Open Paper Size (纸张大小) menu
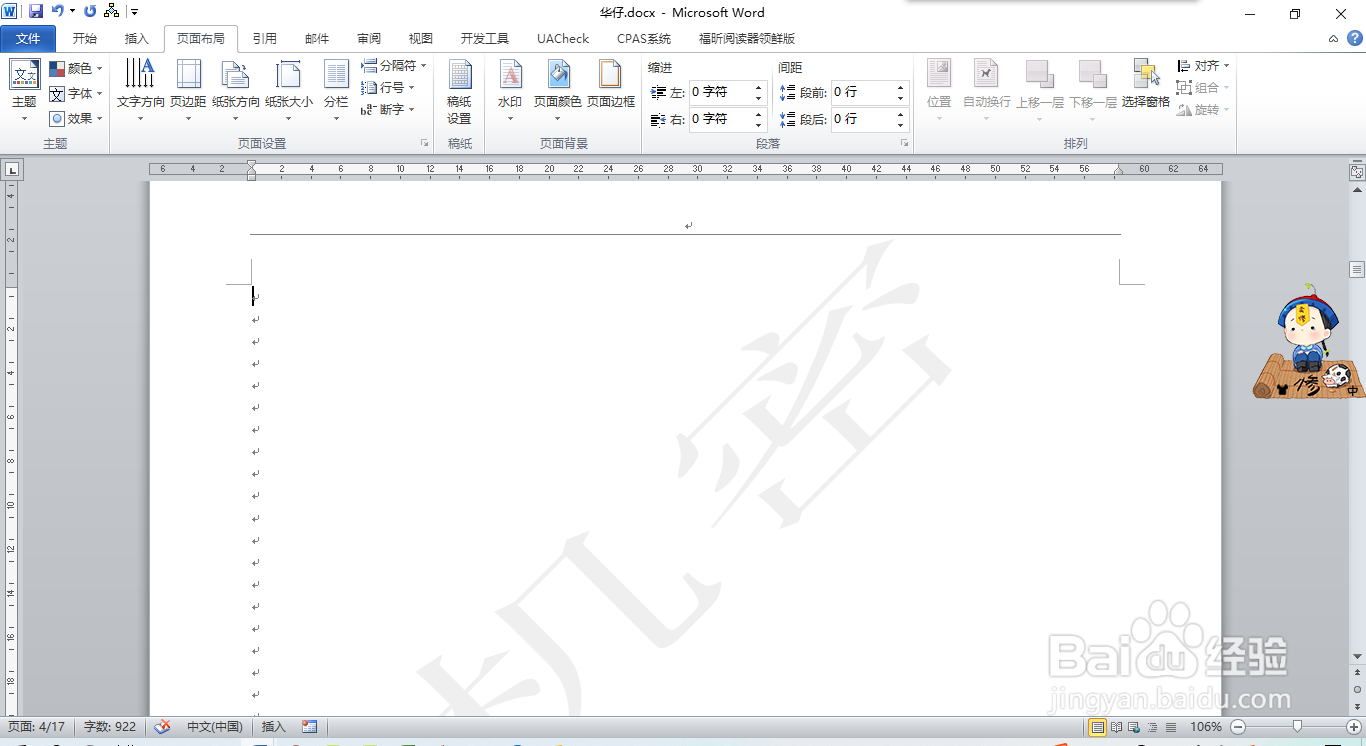The width and height of the screenshot is (1366, 746). (289, 90)
